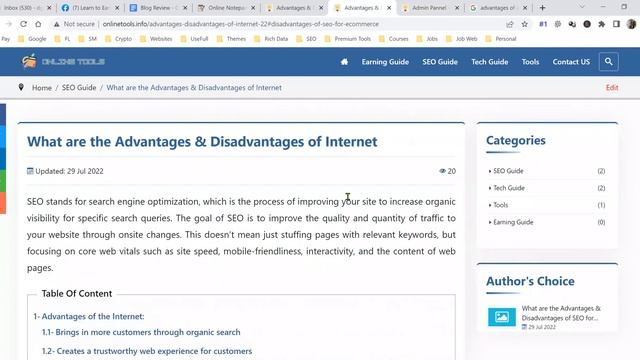Image resolution: width=640 pixels, height=360 pixels.
Task: Open the Courses bookmark folder
Action: (x=394, y=39)
